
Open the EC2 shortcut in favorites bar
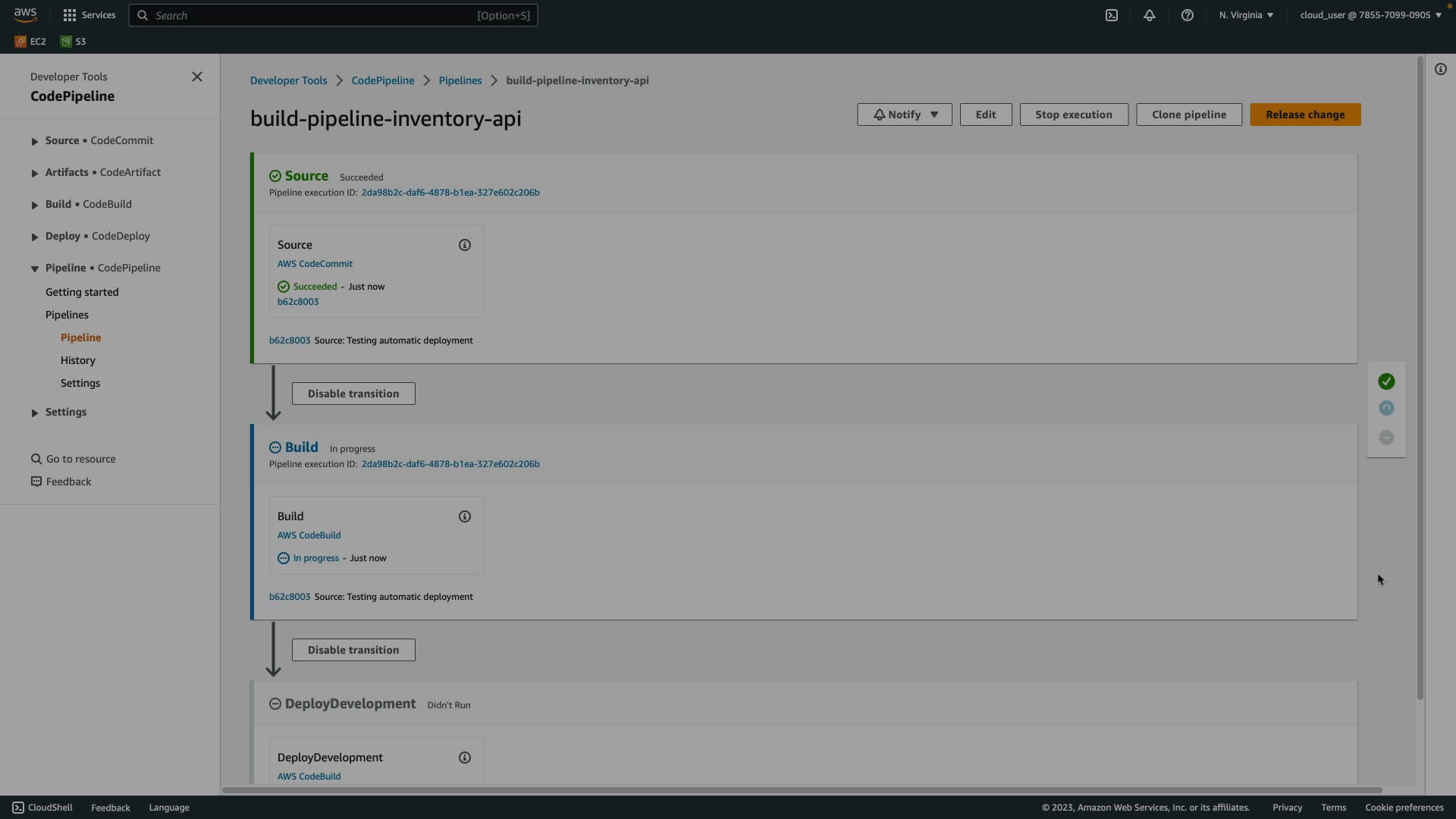pyautogui.click(x=31, y=42)
